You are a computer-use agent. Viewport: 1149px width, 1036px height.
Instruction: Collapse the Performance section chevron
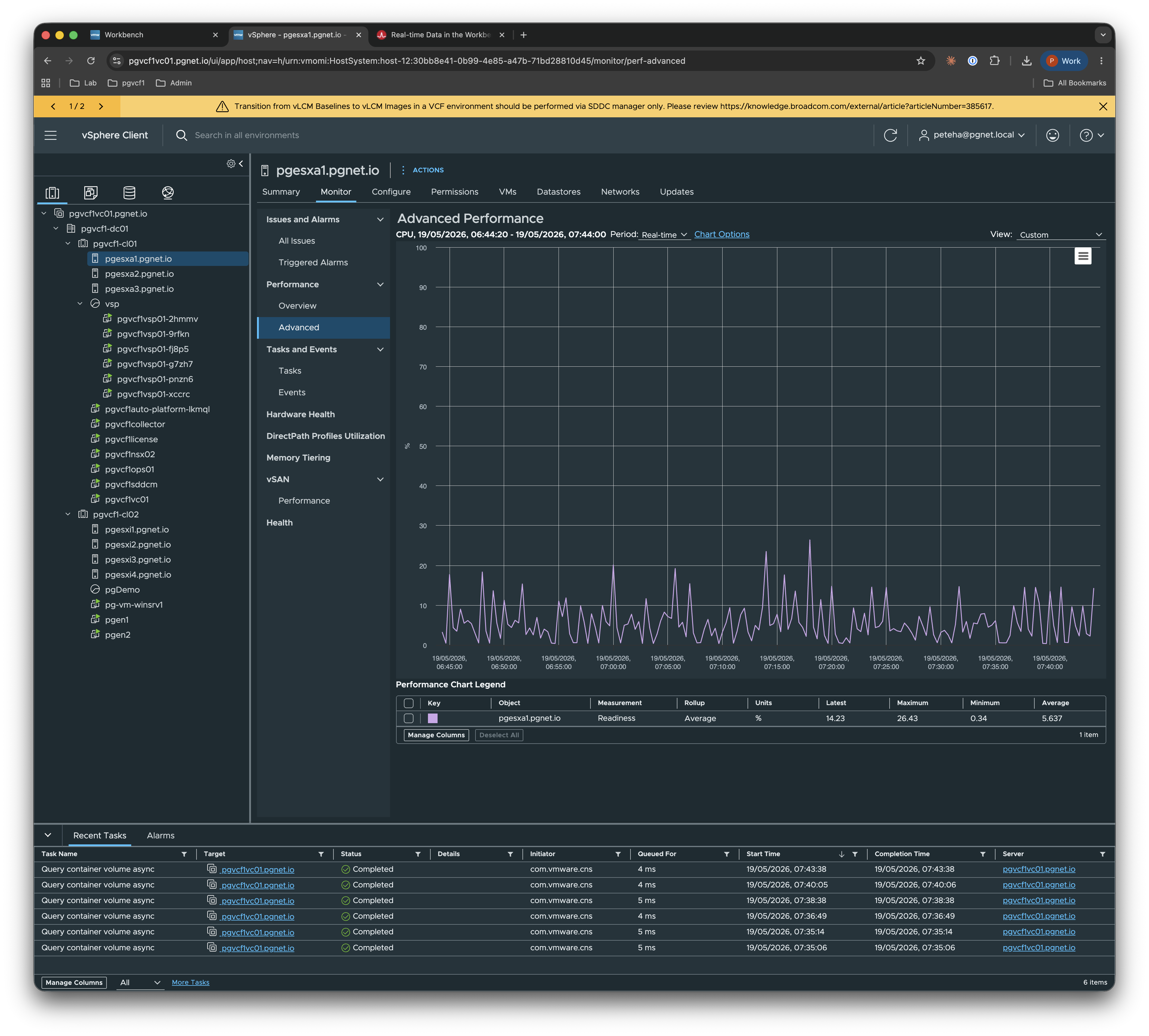click(x=380, y=285)
